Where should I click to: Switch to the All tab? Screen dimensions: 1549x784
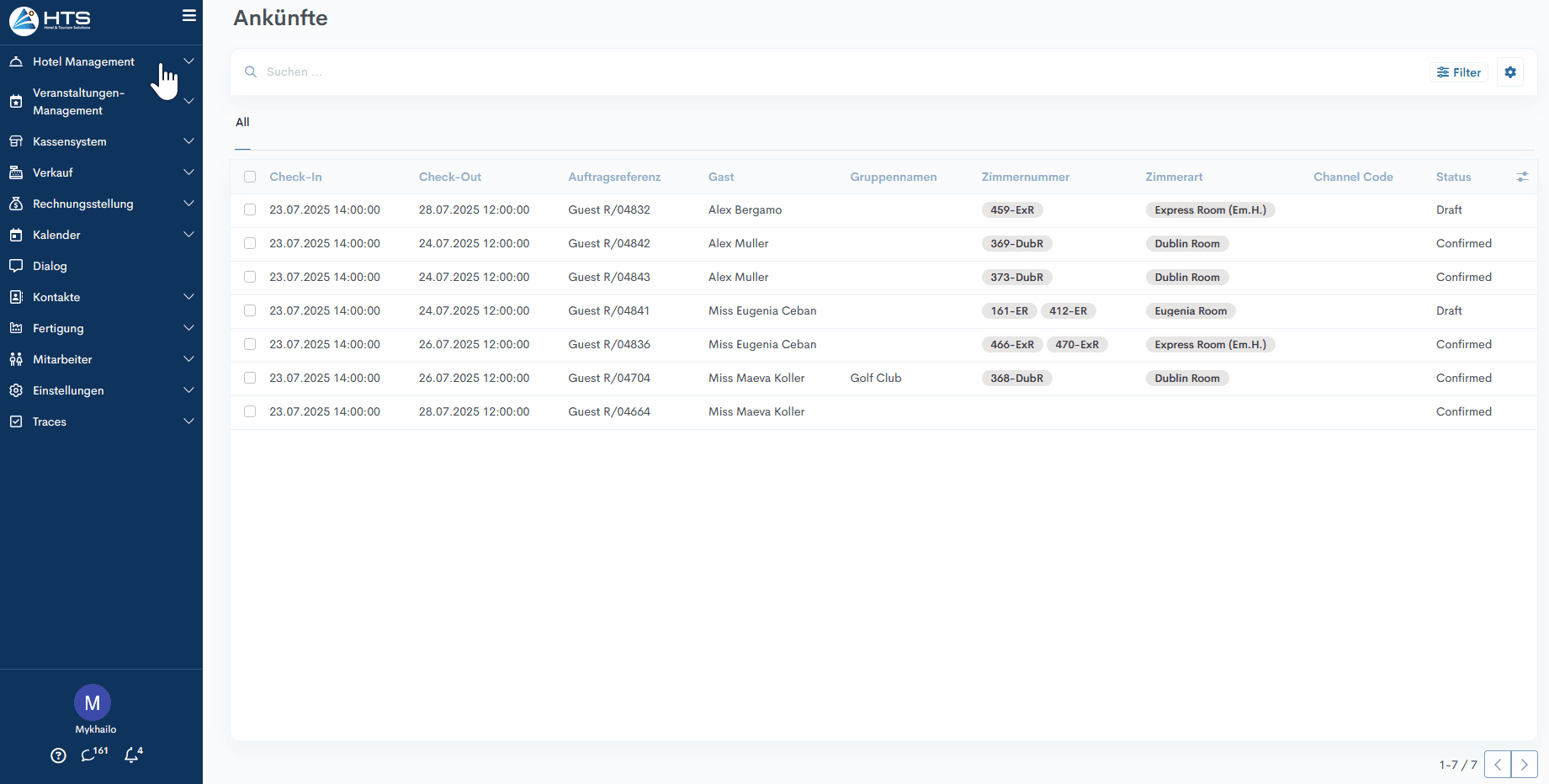242,122
